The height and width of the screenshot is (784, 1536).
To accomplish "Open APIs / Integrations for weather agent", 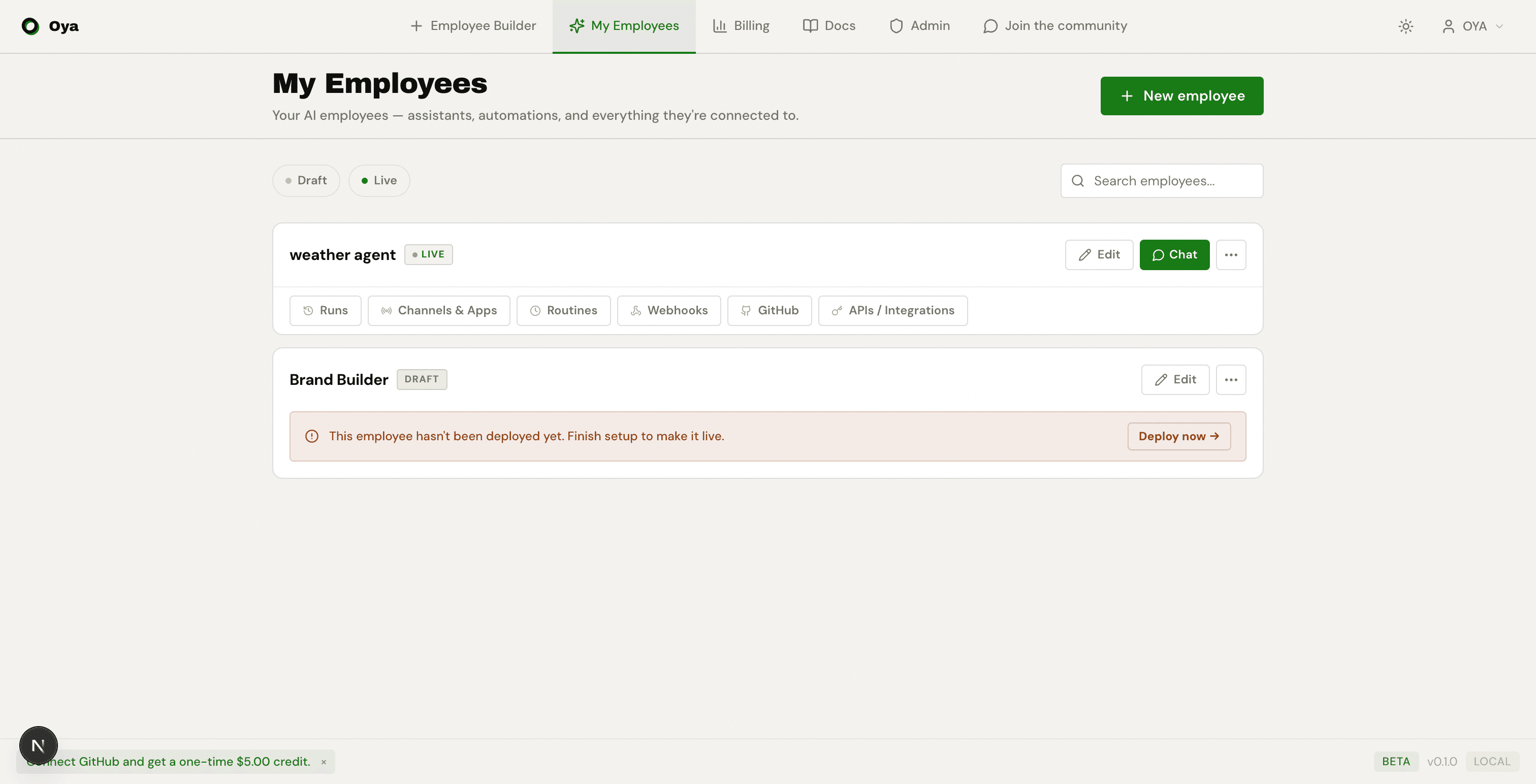I will (x=892, y=310).
